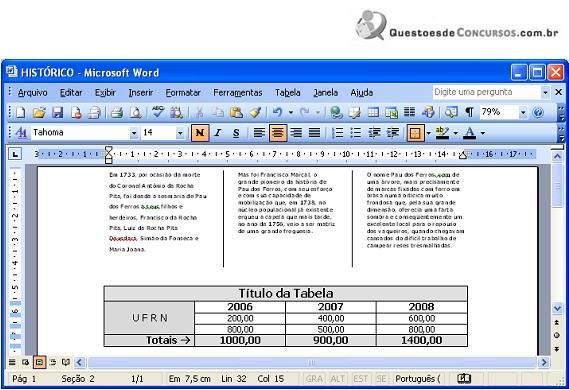Redo the last undone action
569x390 pixels.
pos(304,112)
